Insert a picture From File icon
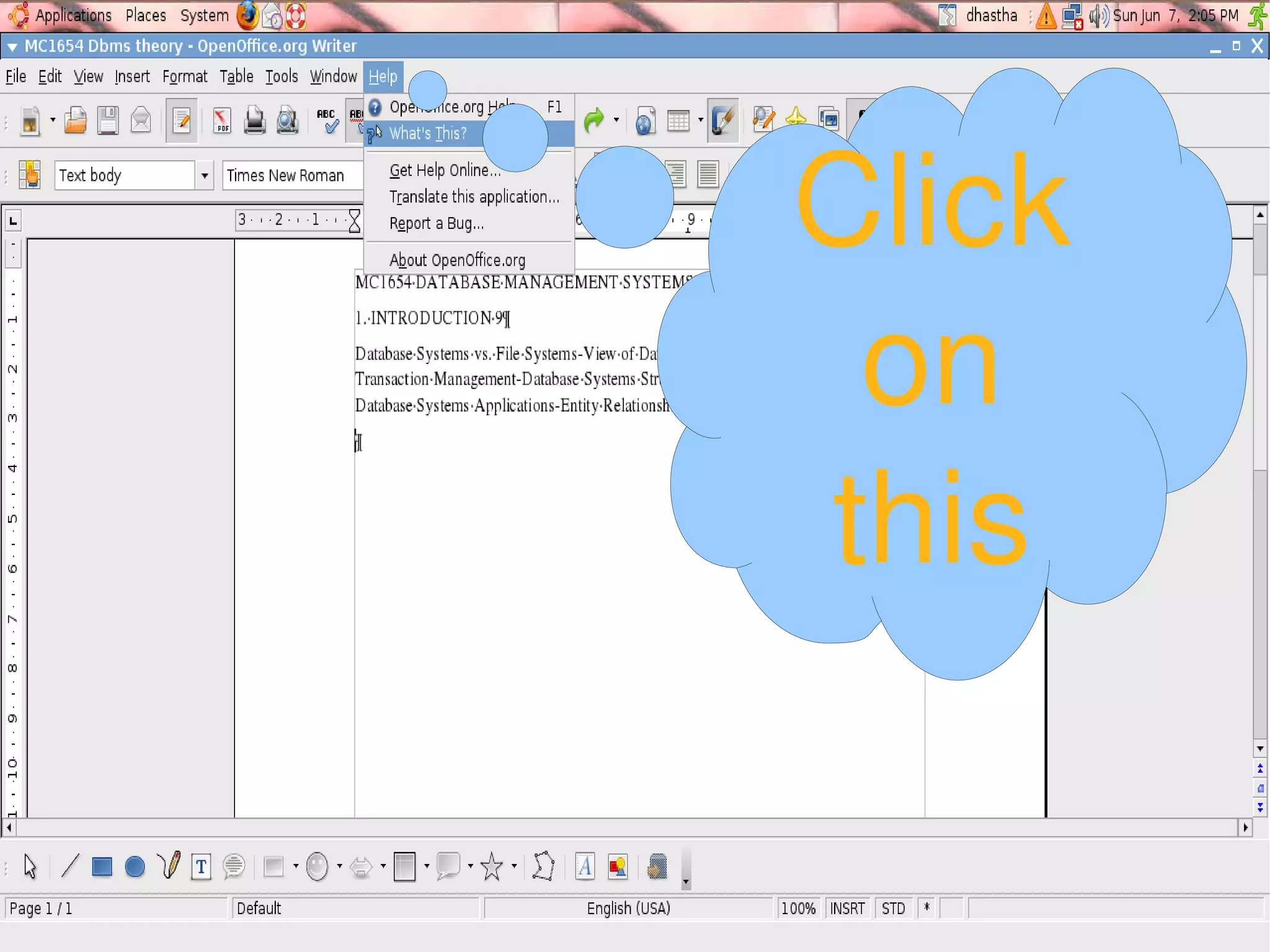 618,866
